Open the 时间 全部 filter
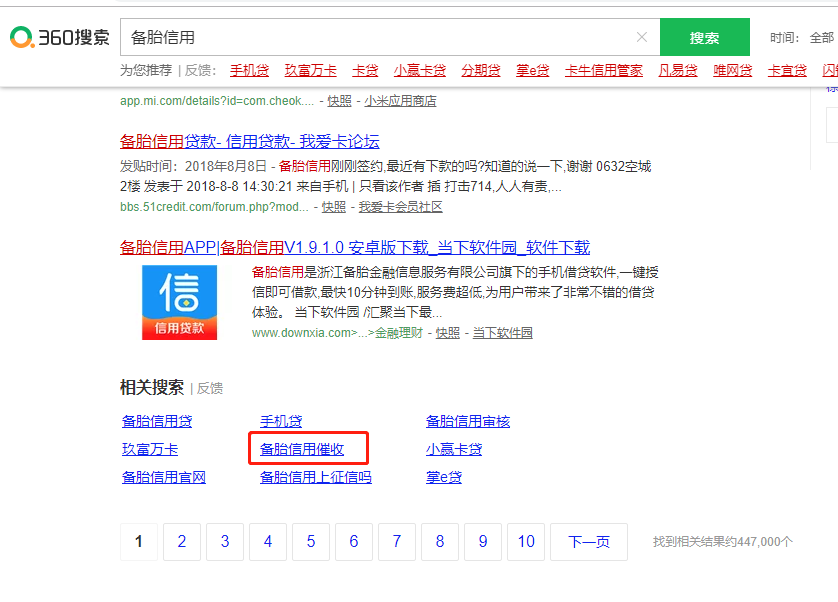This screenshot has width=838, height=602. point(802,37)
